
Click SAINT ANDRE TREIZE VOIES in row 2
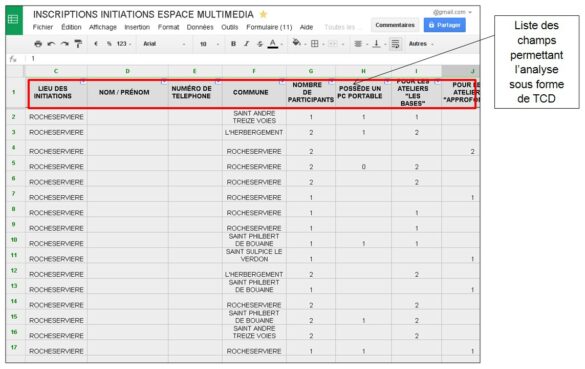coord(254,117)
